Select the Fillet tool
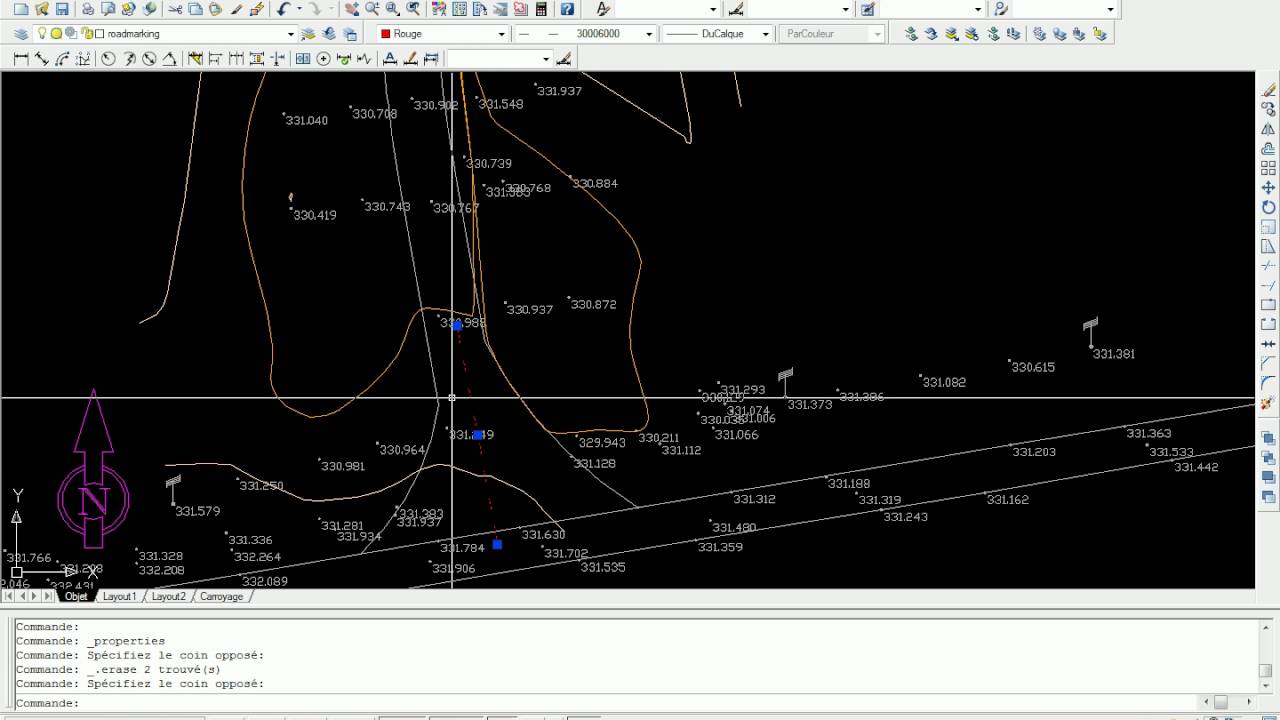Viewport: 1280px width, 720px height. [x=1269, y=383]
